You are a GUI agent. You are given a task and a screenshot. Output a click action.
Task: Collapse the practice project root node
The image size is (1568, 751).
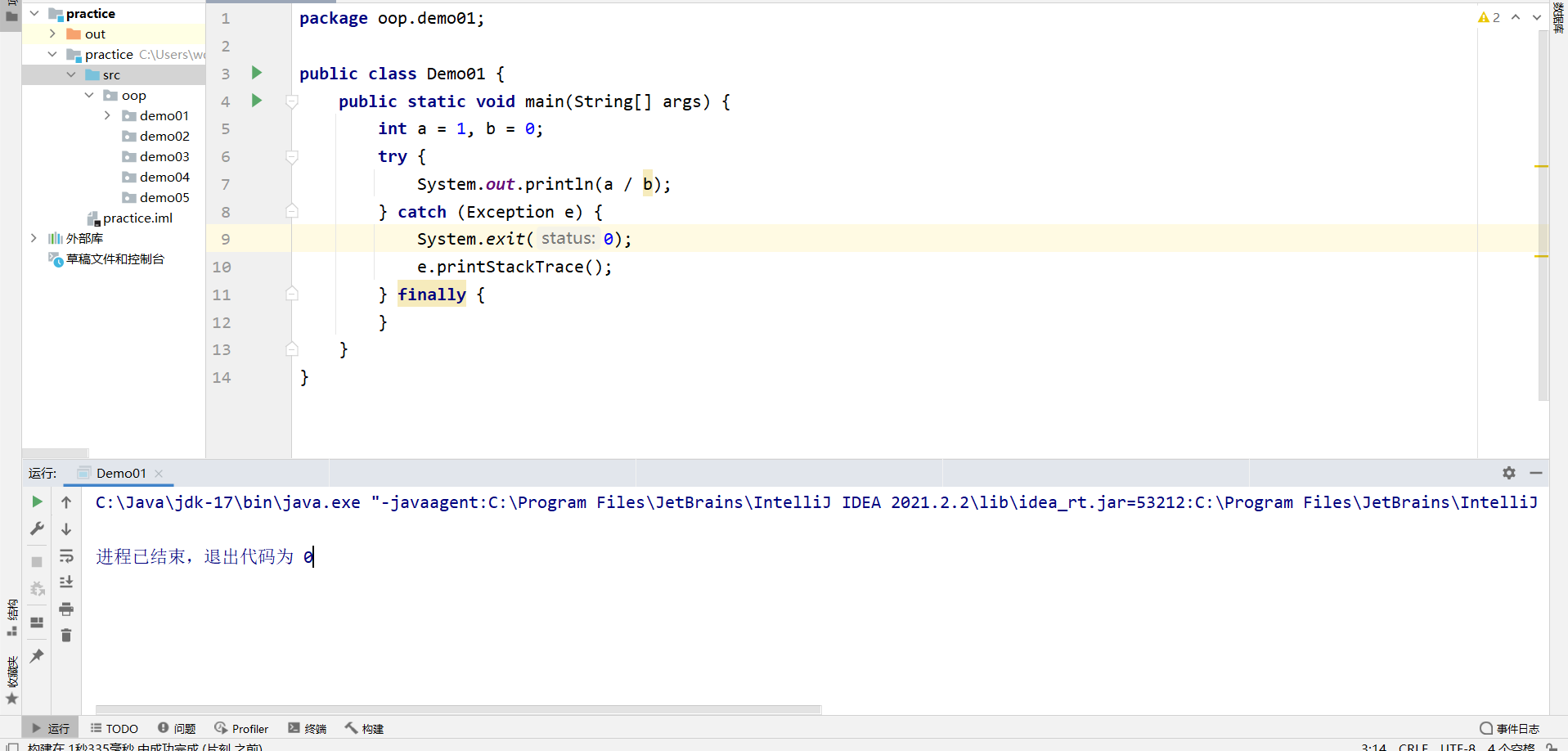point(34,13)
